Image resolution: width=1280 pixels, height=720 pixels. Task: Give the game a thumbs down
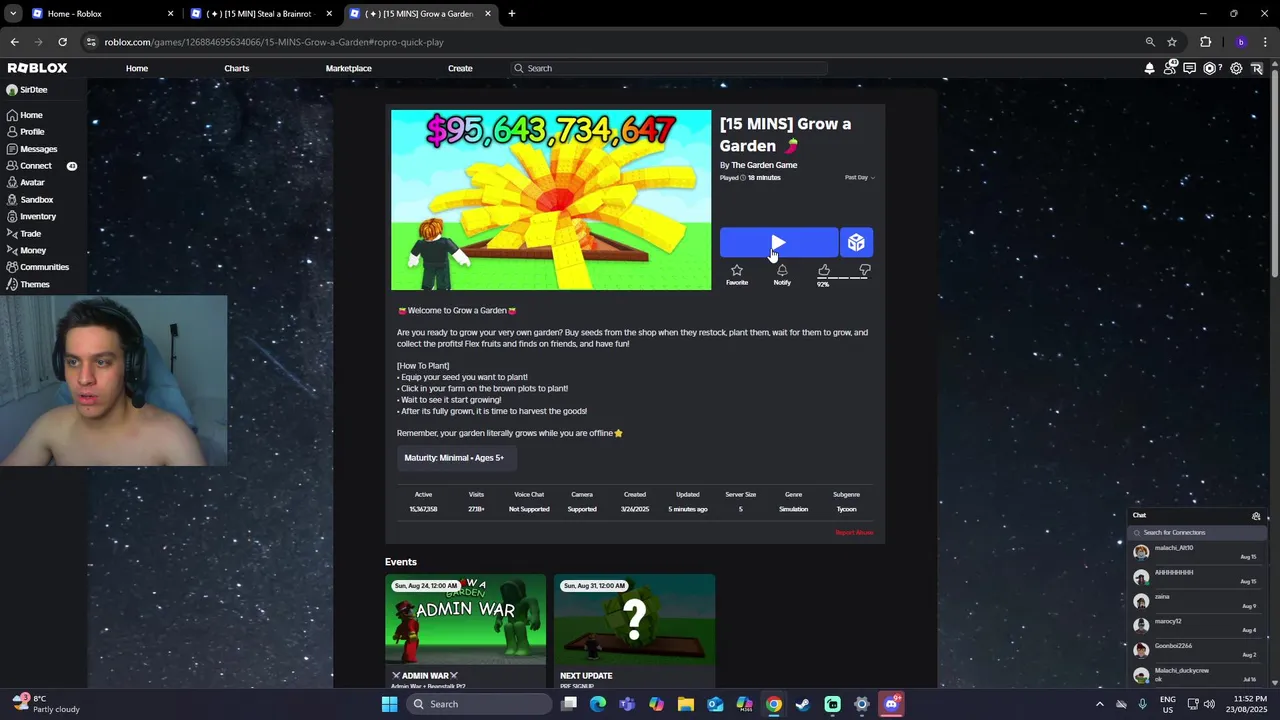pyautogui.click(x=865, y=270)
